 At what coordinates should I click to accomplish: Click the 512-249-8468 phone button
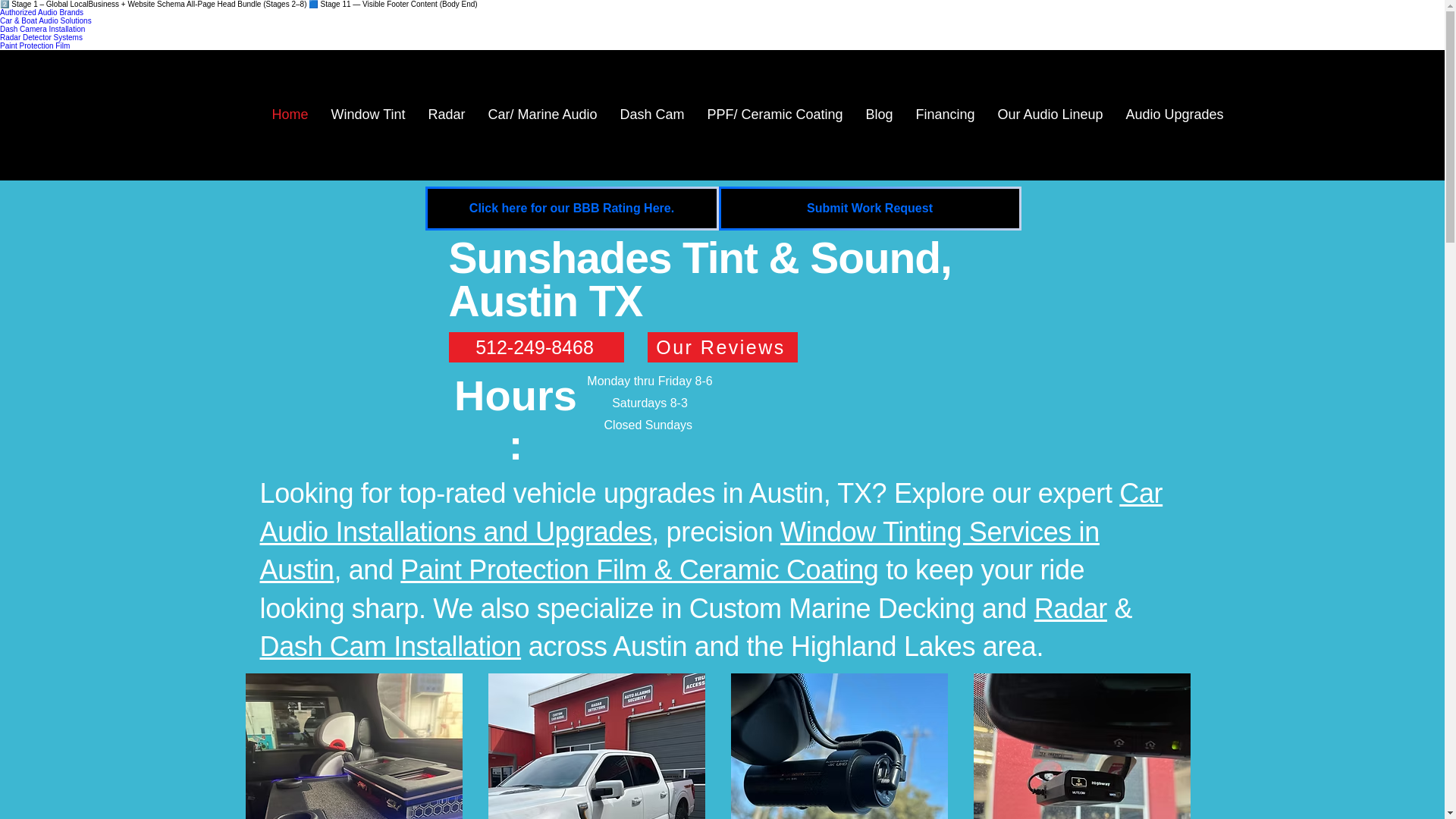(x=535, y=347)
